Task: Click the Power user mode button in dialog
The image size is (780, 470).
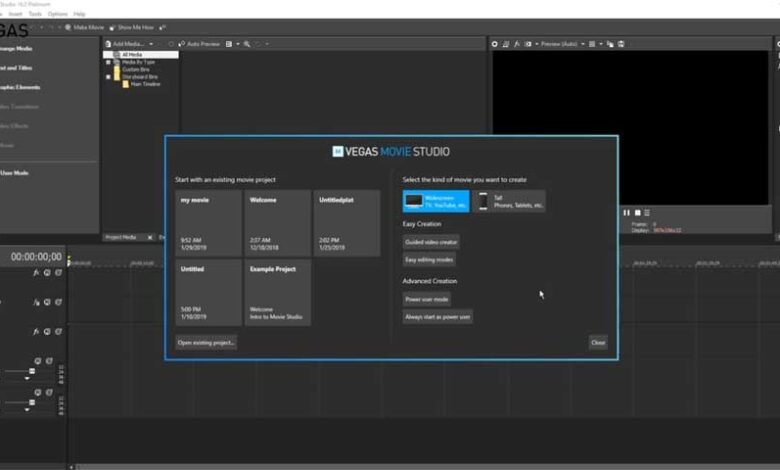Action: (x=427, y=299)
